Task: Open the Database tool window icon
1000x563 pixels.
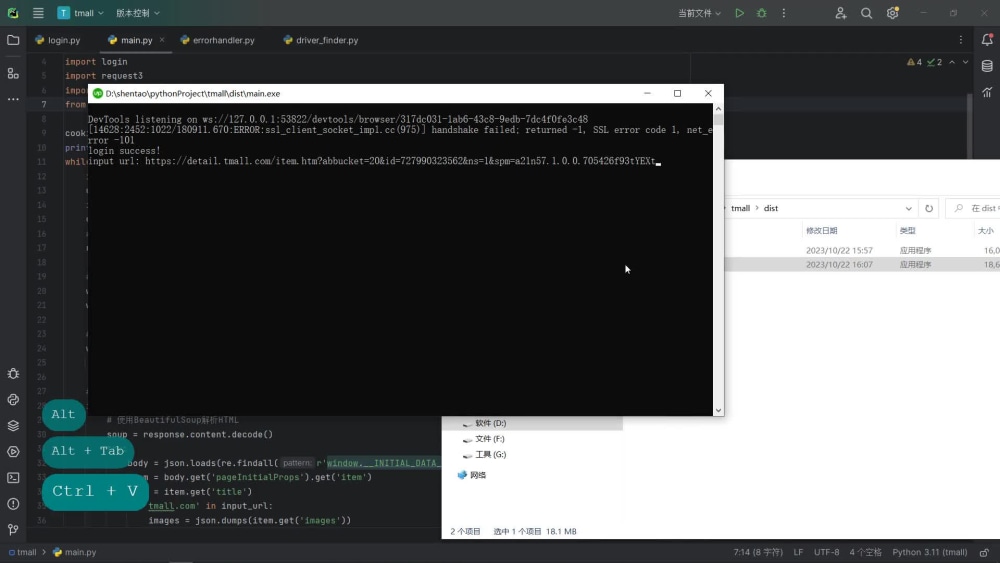Action: coord(987,66)
